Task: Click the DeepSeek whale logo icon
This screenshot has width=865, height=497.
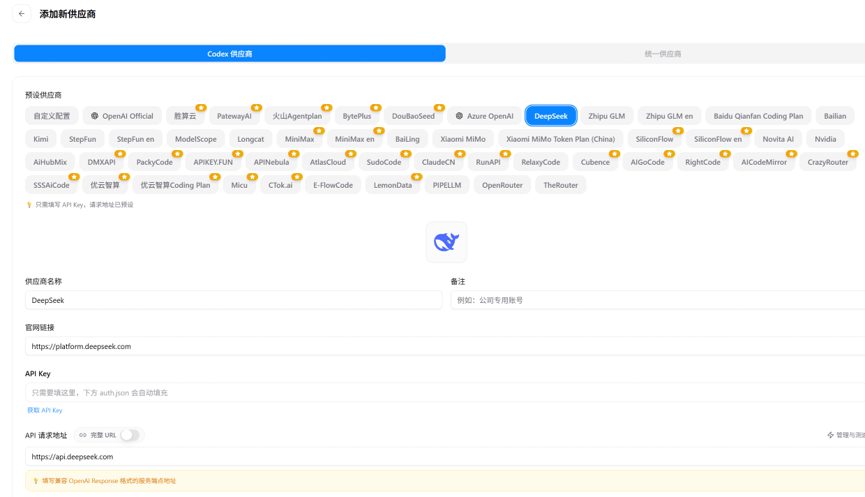Action: [446, 242]
